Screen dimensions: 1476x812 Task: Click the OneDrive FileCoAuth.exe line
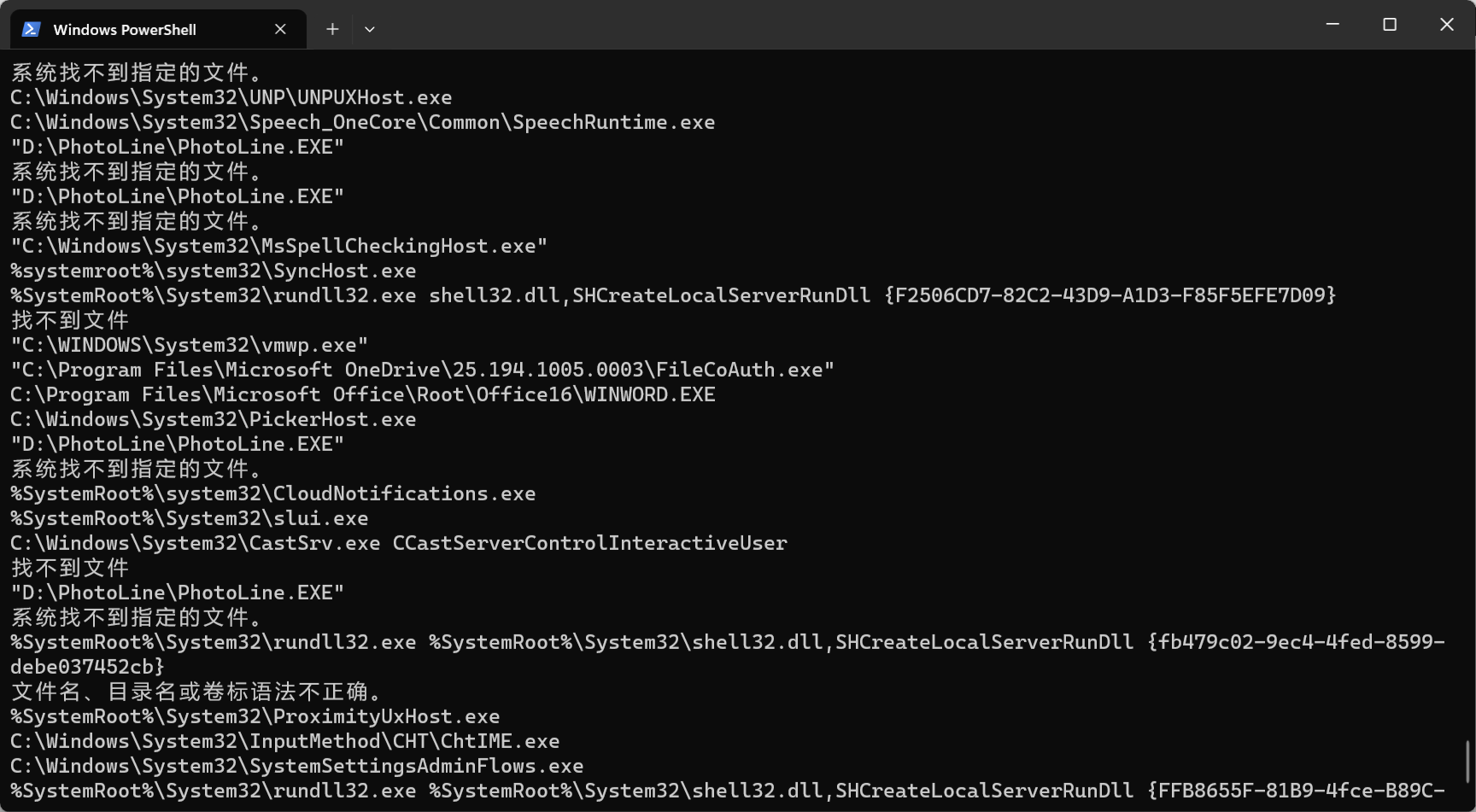click(423, 370)
